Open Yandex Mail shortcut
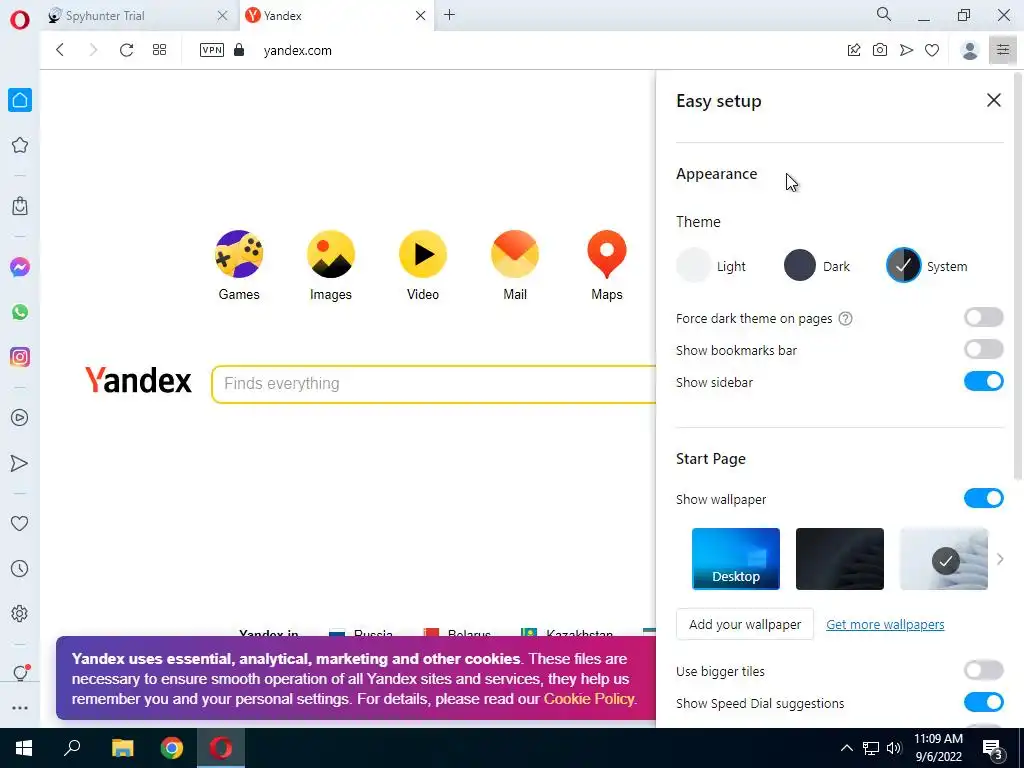 [x=515, y=266]
